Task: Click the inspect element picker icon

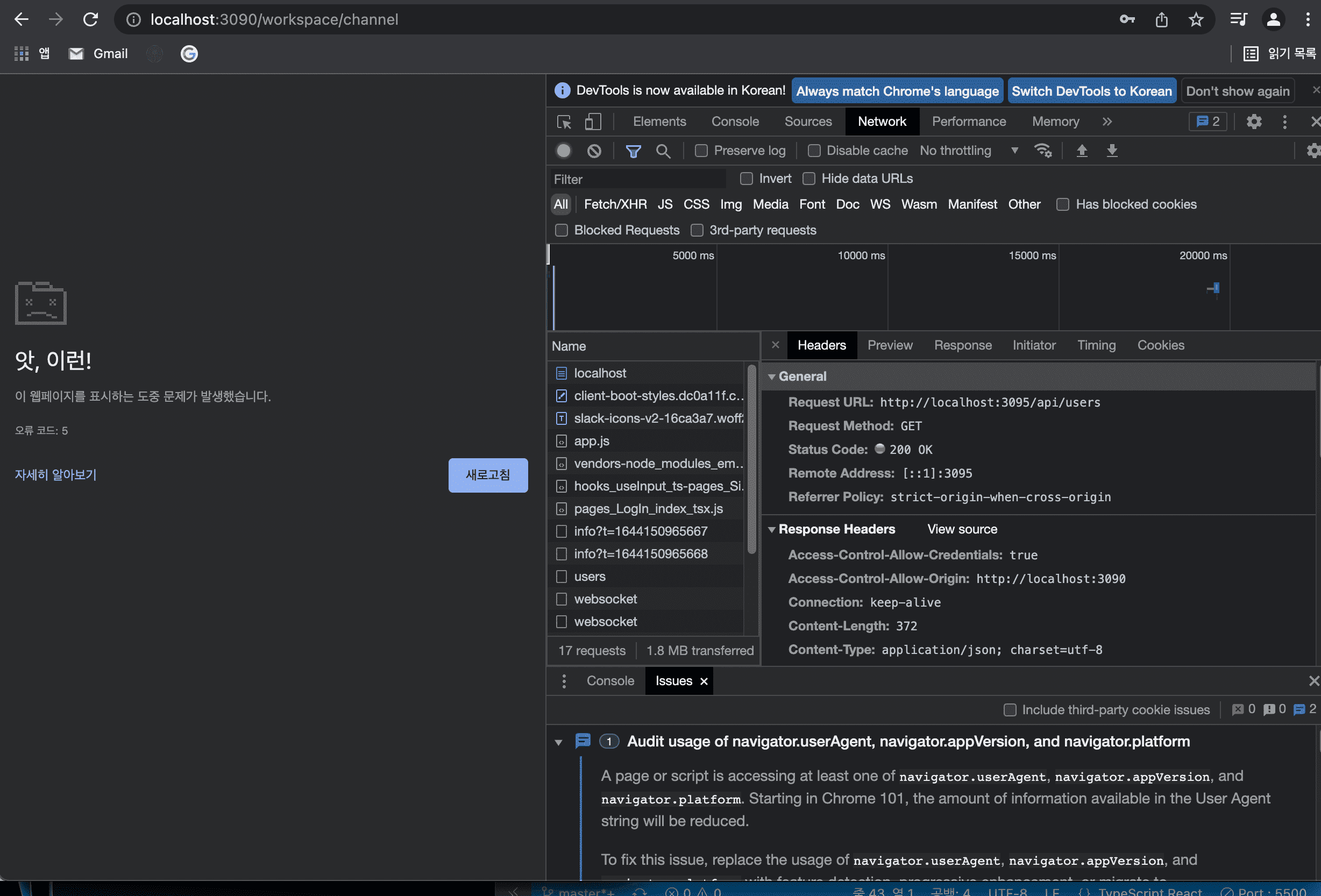Action: [563, 122]
